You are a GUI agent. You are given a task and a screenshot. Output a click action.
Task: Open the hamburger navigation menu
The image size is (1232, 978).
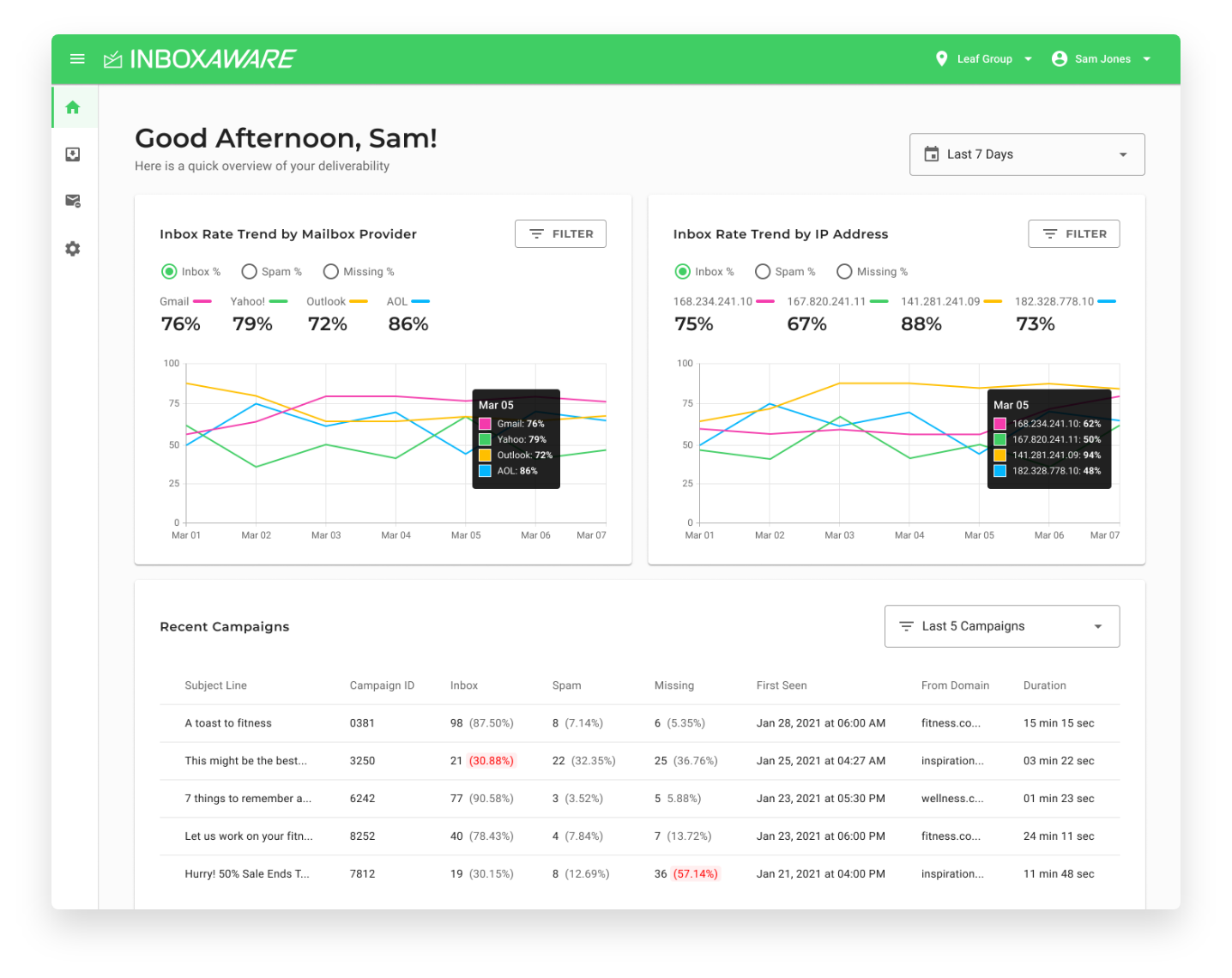click(77, 59)
